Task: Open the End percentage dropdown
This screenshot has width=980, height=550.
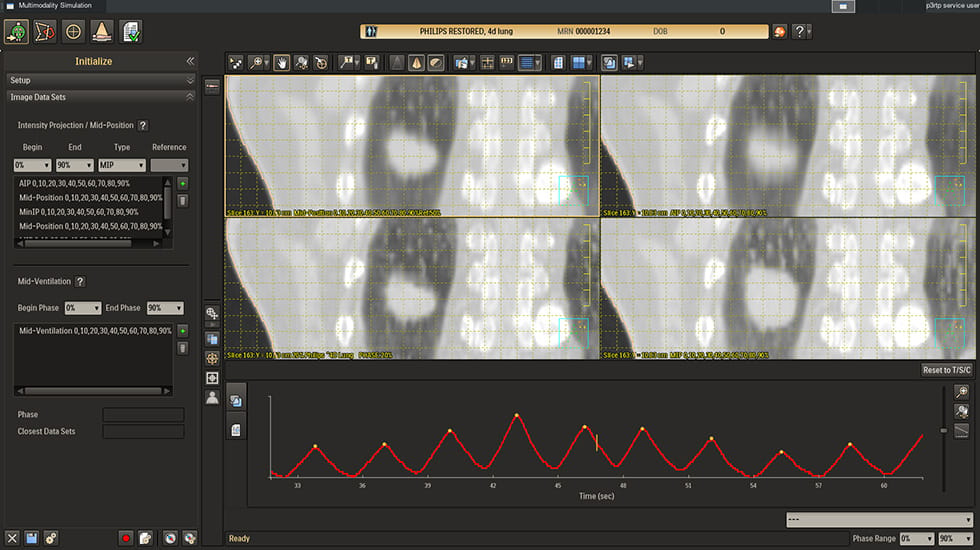Action: (x=74, y=165)
